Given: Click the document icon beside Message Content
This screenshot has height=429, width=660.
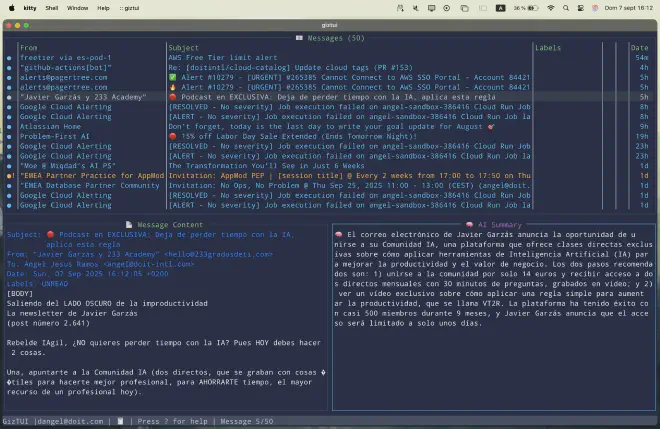Looking at the screenshot, I should (x=129, y=225).
